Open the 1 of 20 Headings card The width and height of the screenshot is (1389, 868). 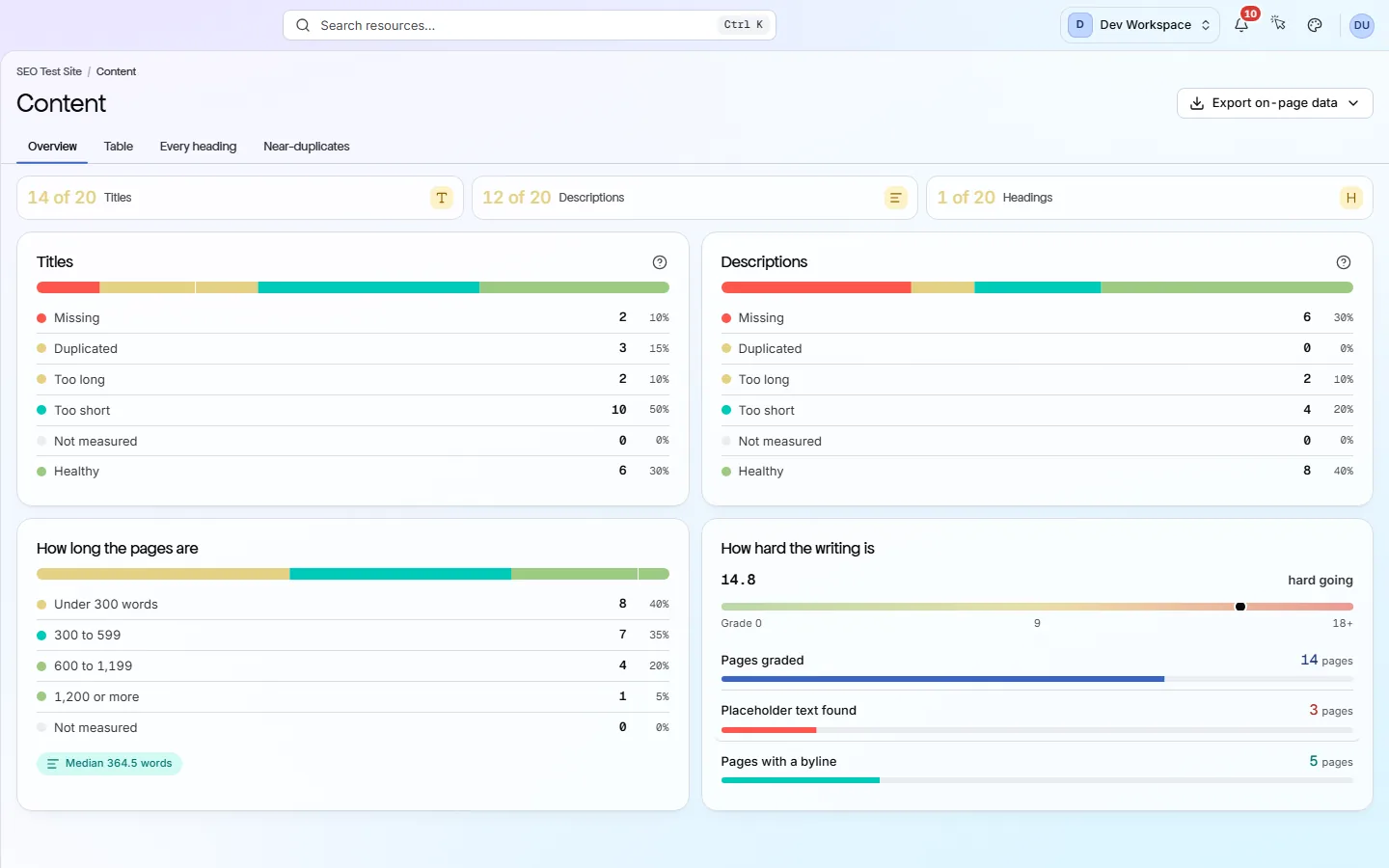coord(1149,198)
